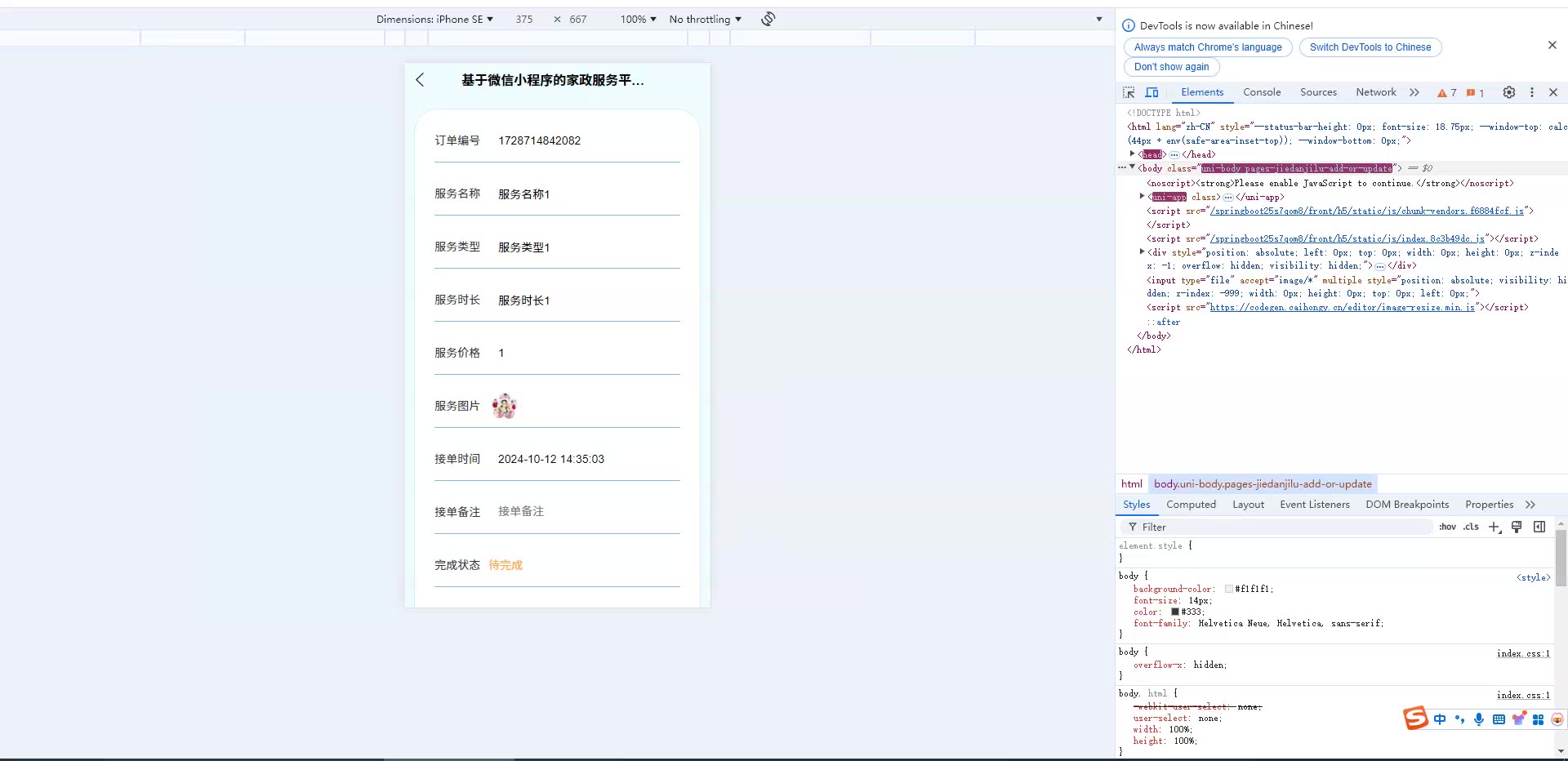The image size is (1568, 761).
Task: Expand the collapsed head contents ellipsis
Action: pos(1174,154)
